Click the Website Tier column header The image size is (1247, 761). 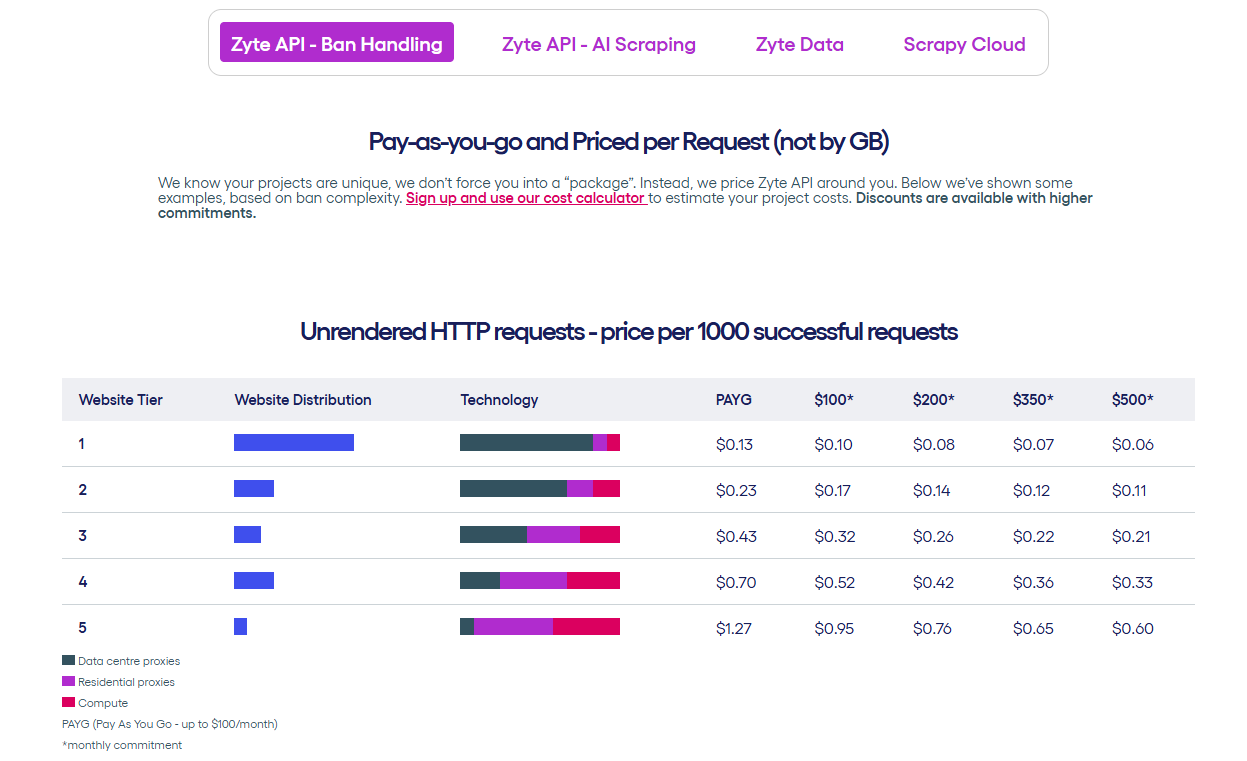coord(120,400)
